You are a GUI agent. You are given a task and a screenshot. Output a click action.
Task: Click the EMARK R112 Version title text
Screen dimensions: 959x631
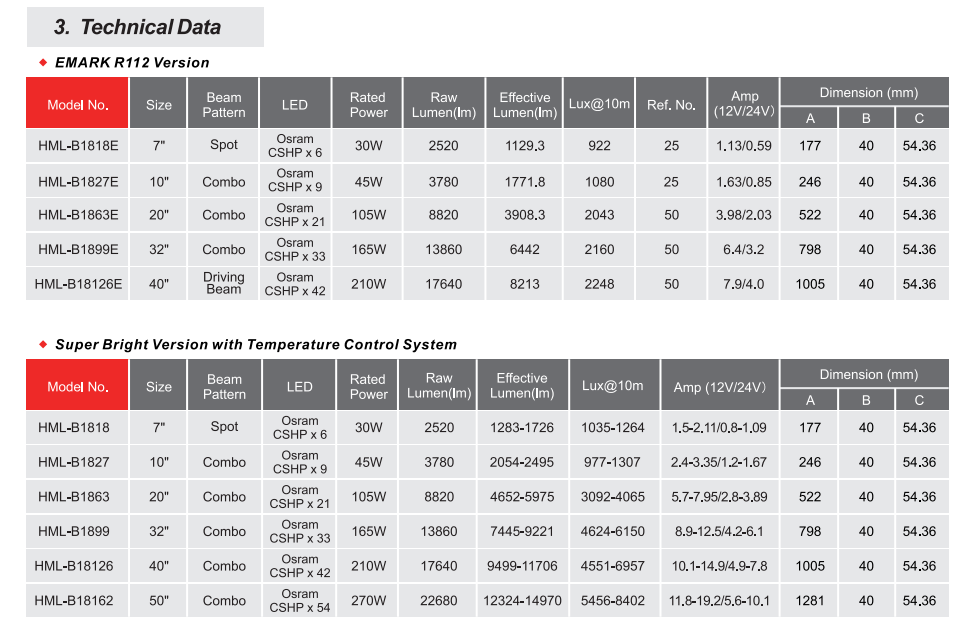coord(132,62)
